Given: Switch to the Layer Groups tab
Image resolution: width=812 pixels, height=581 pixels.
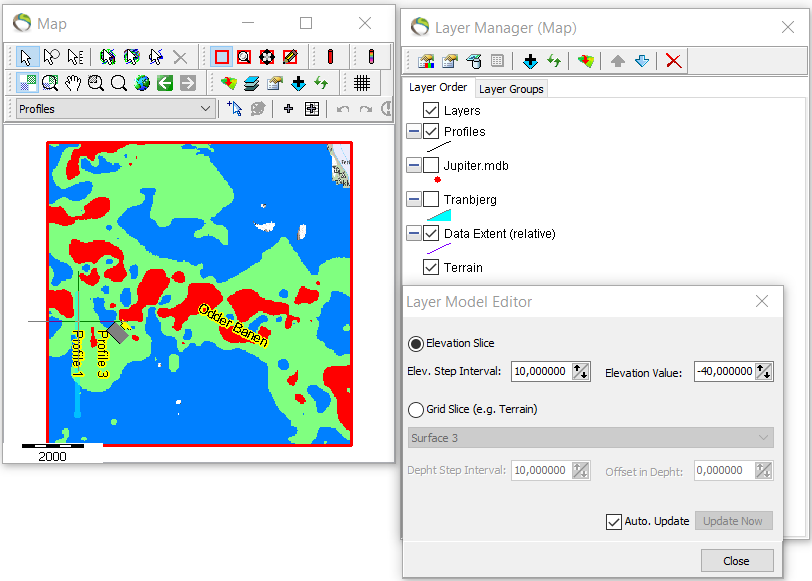Looking at the screenshot, I should [513, 88].
